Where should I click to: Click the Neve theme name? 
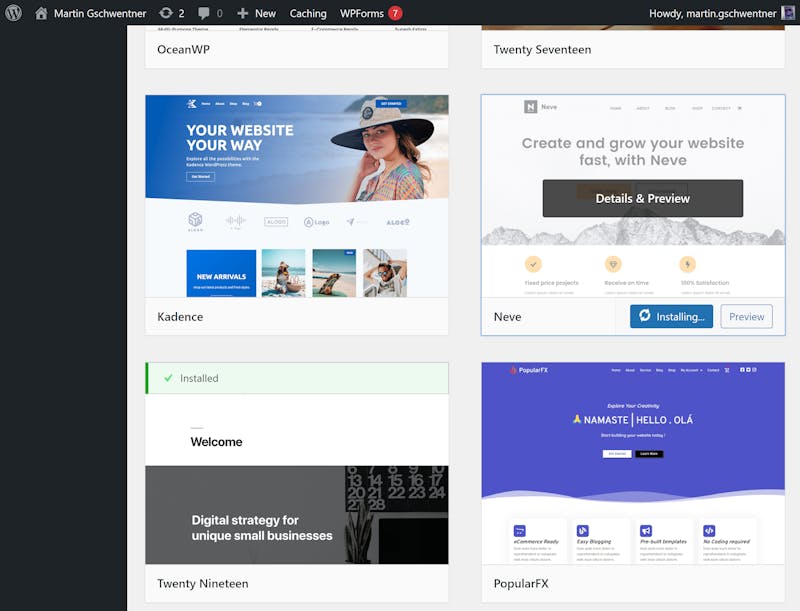point(508,317)
